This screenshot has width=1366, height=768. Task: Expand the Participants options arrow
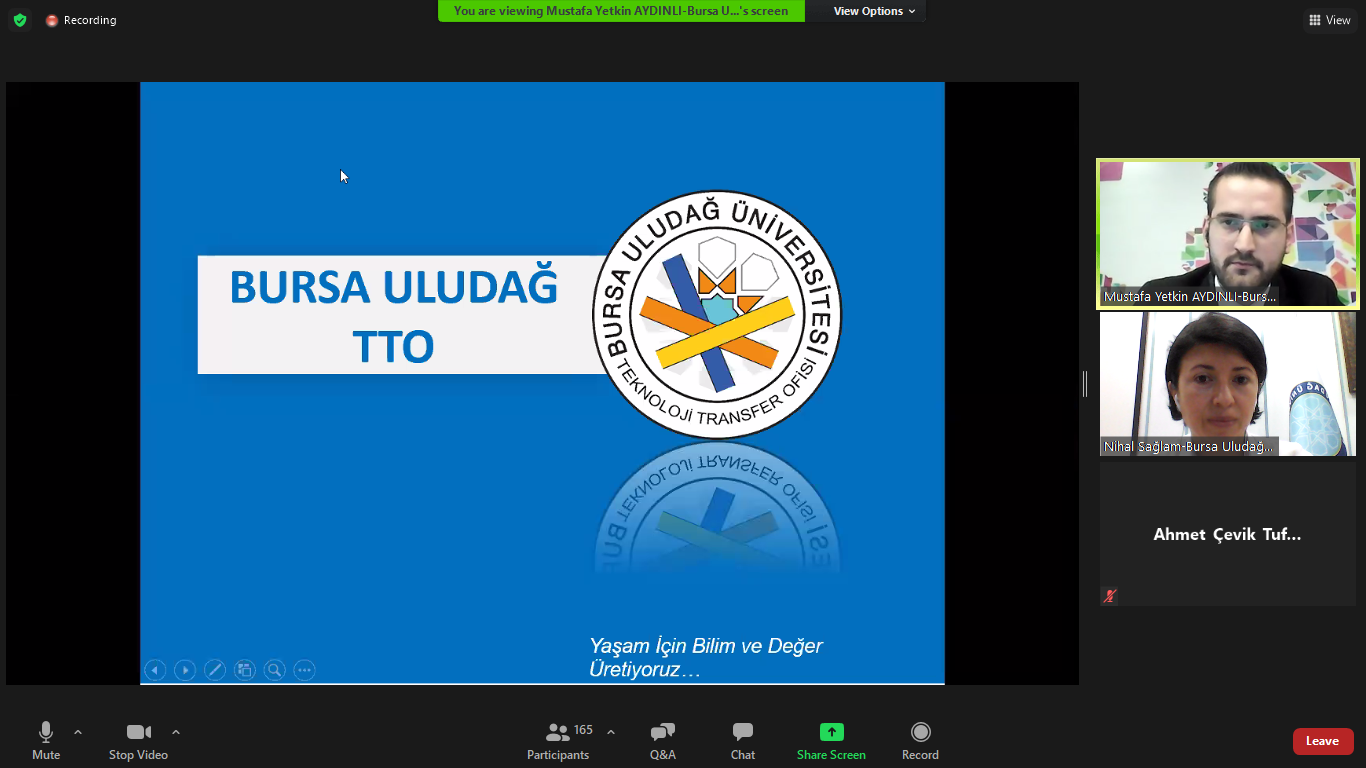[x=611, y=732]
